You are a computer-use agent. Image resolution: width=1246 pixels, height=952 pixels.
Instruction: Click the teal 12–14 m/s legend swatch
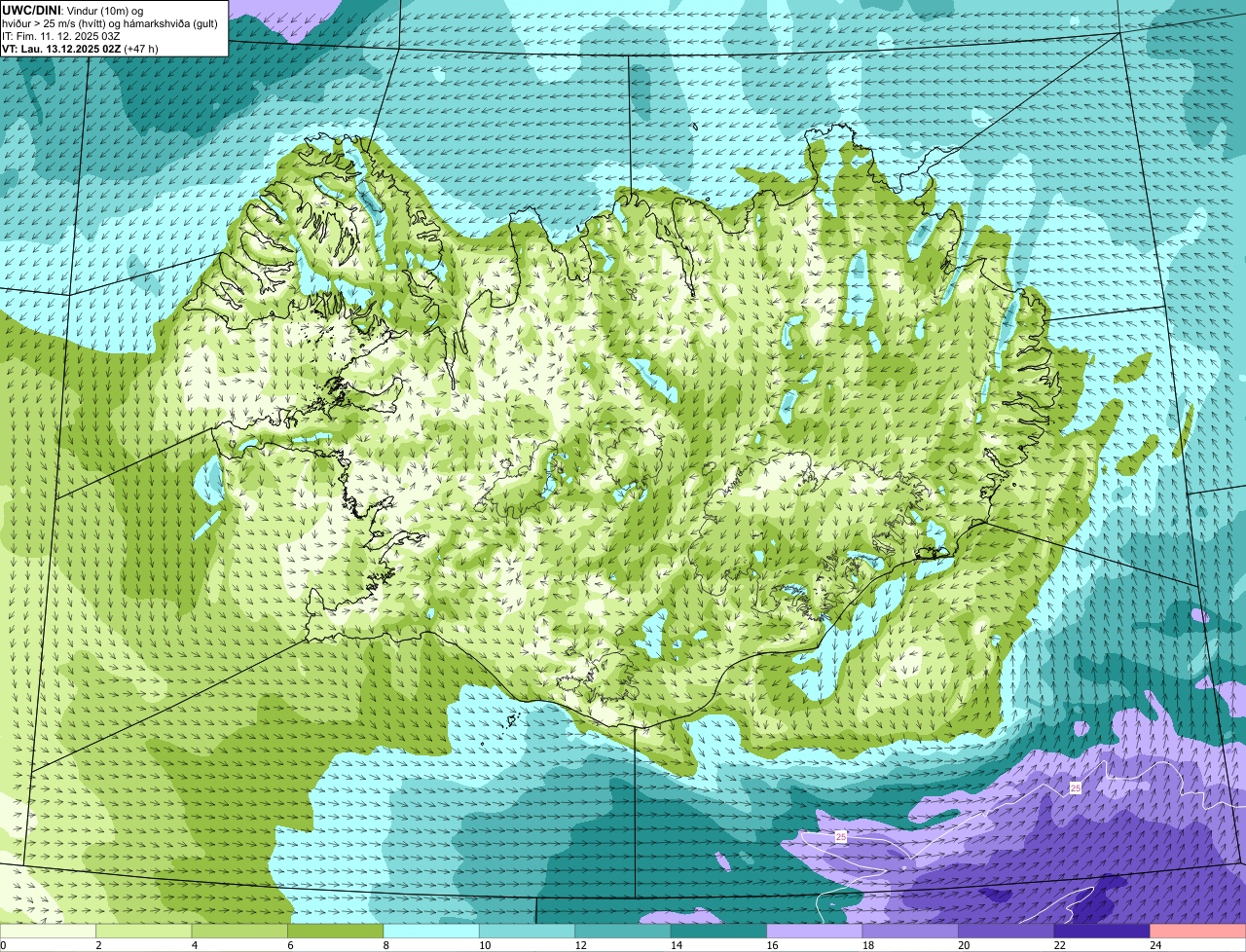623,931
